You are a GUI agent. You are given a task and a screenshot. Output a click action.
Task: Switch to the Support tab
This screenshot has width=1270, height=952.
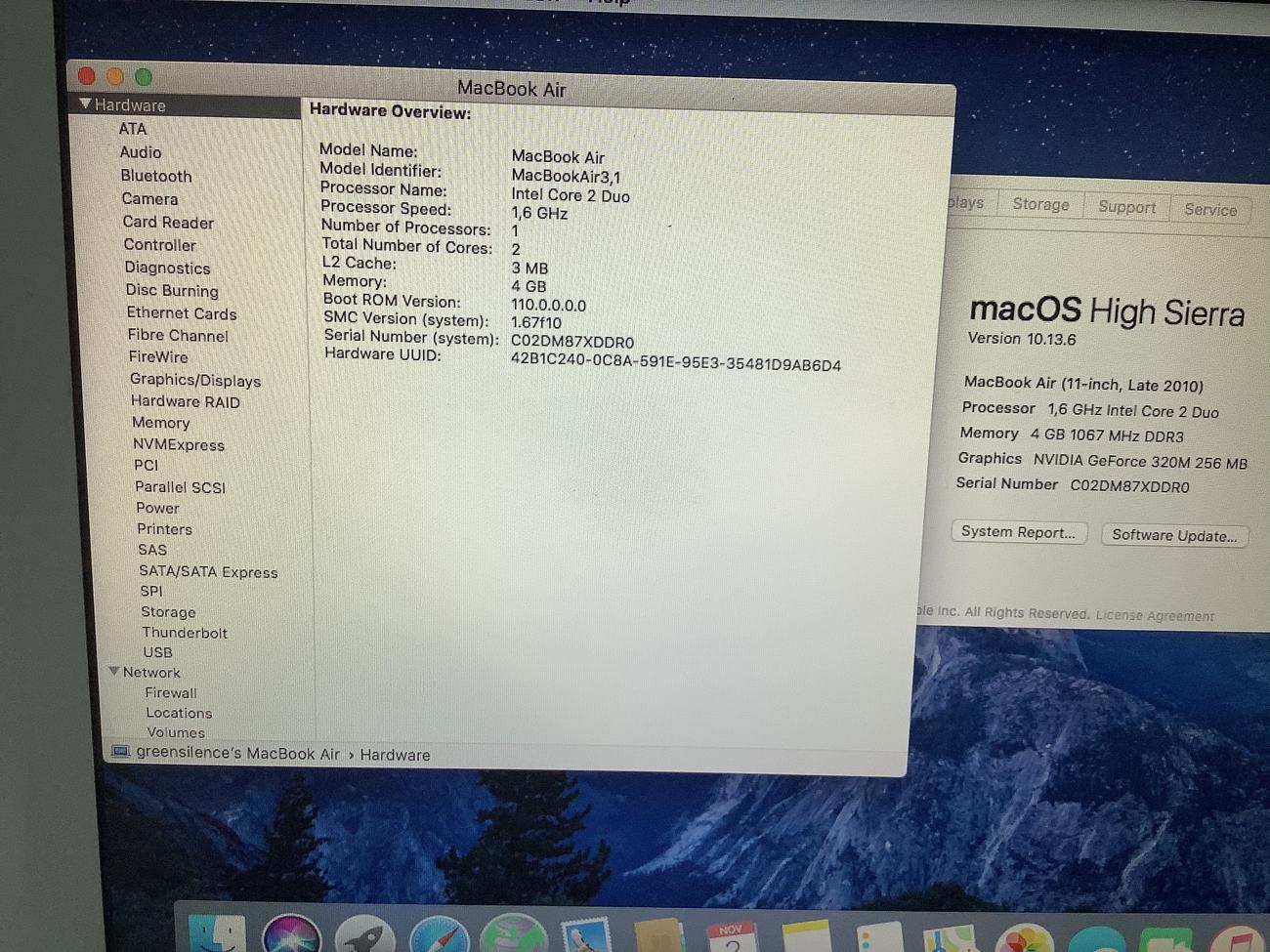pos(1126,207)
